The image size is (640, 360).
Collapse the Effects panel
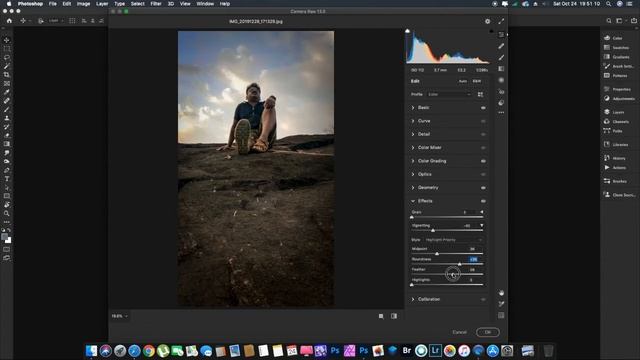(413, 201)
